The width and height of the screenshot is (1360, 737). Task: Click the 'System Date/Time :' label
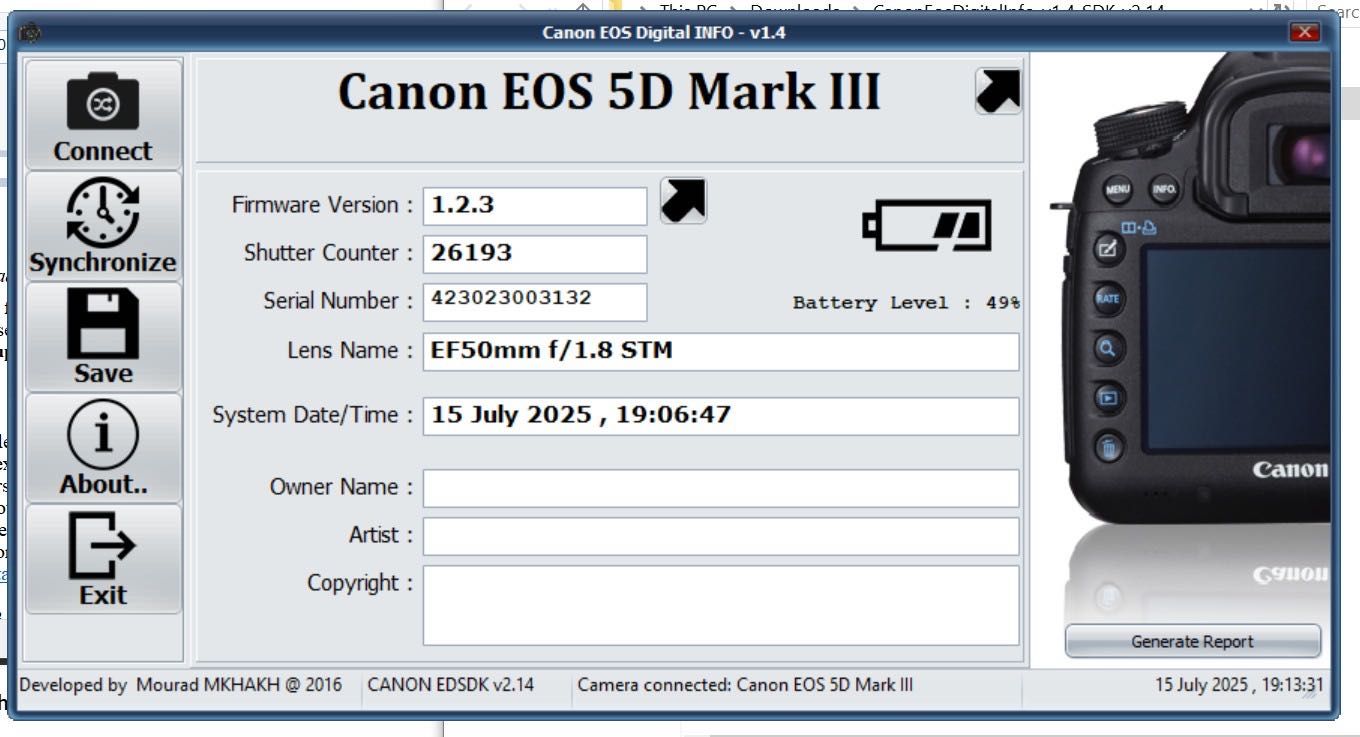[x=312, y=415]
